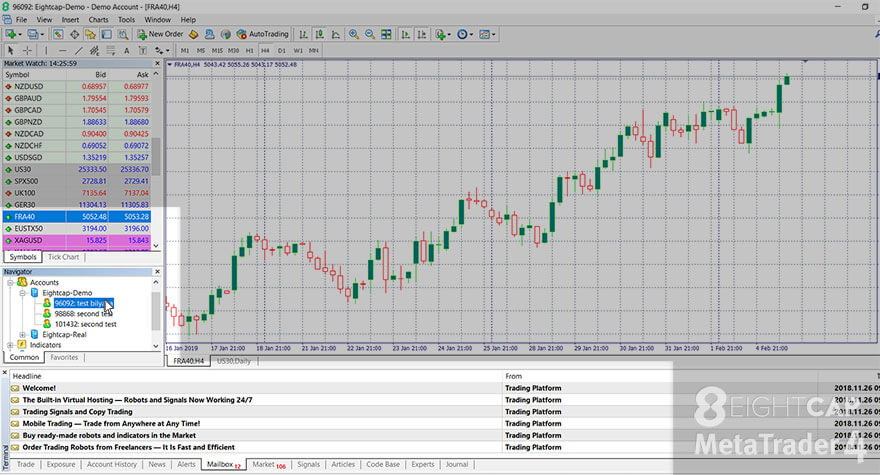This screenshot has height=475, width=880.
Task: Switch to the Market terminal tab
Action: 268,464
